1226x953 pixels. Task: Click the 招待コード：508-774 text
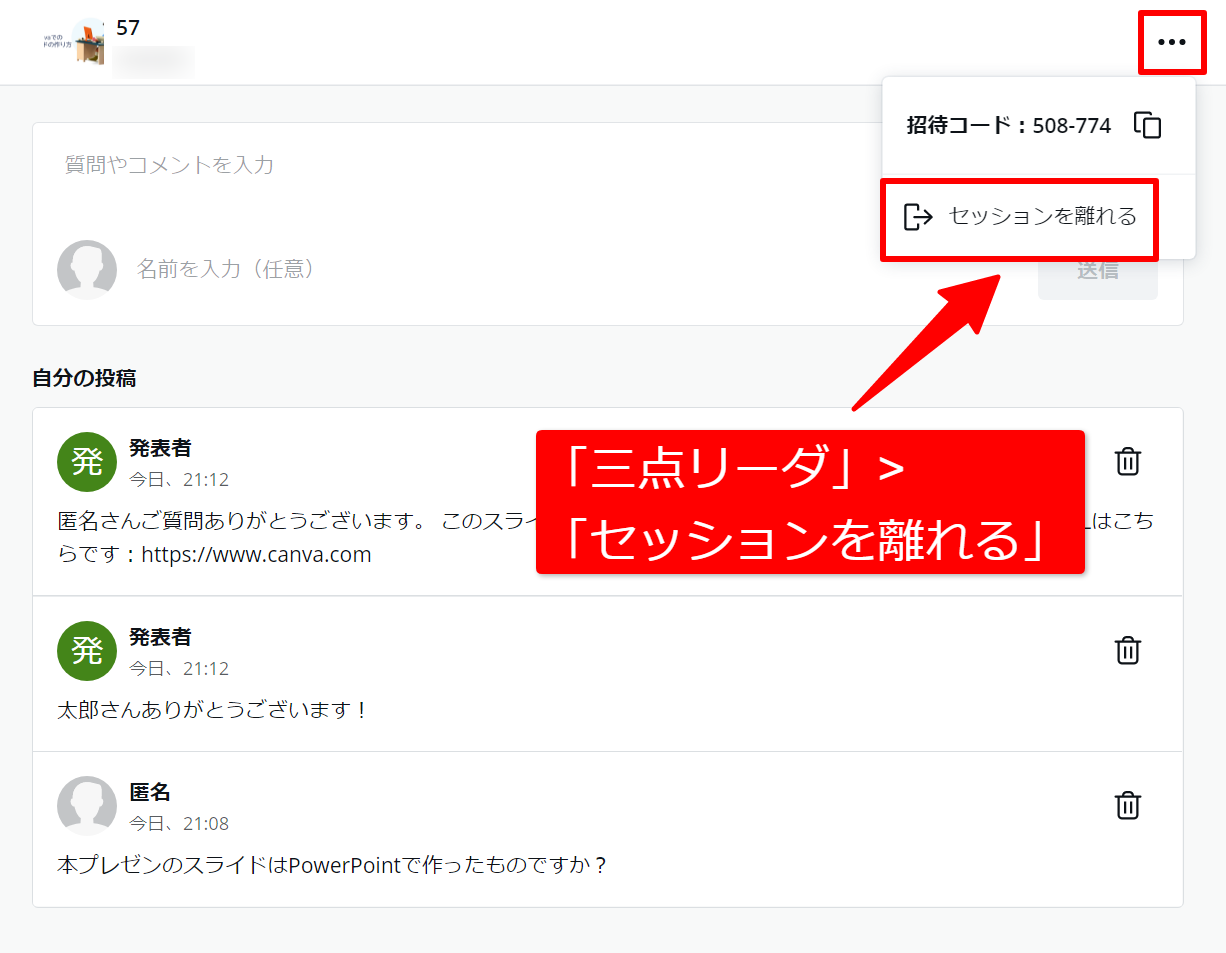[1008, 126]
